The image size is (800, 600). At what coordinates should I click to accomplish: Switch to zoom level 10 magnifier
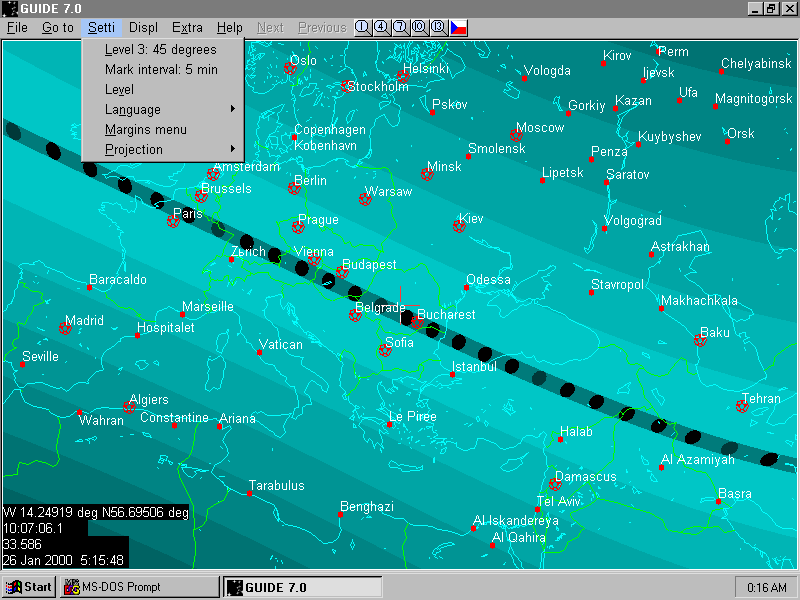coord(419,27)
